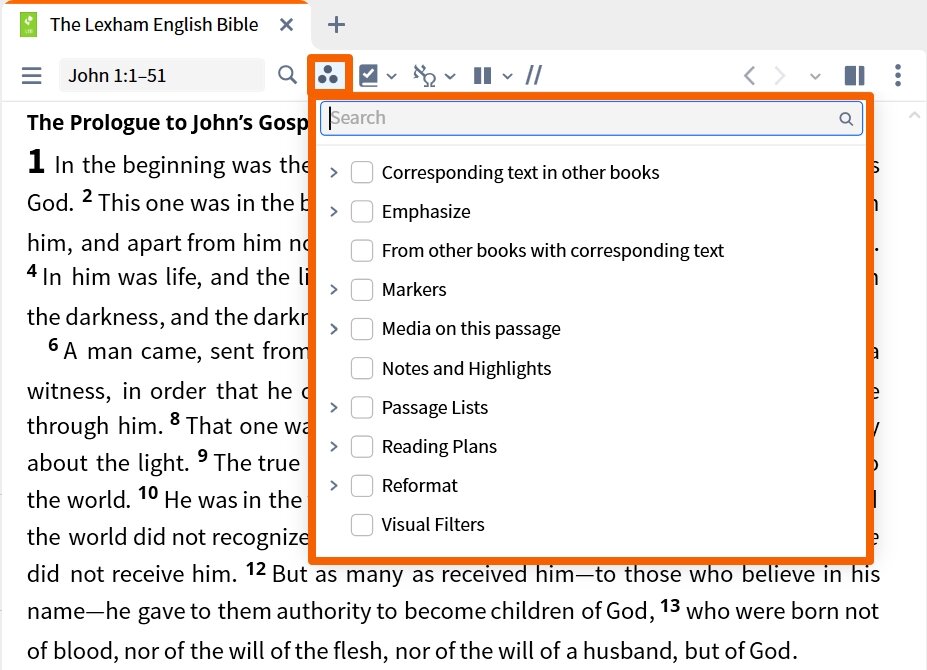Click the Reformat label text

(x=420, y=485)
